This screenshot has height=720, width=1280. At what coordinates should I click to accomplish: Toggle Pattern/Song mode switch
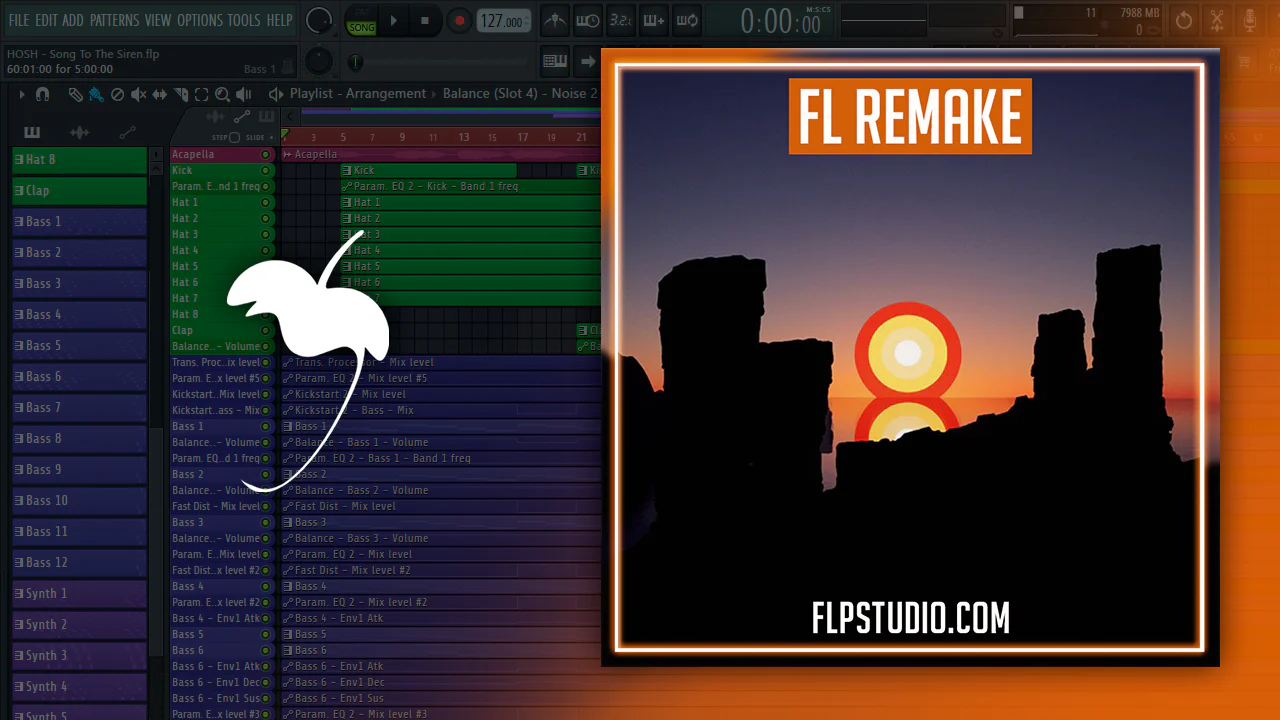coord(361,21)
